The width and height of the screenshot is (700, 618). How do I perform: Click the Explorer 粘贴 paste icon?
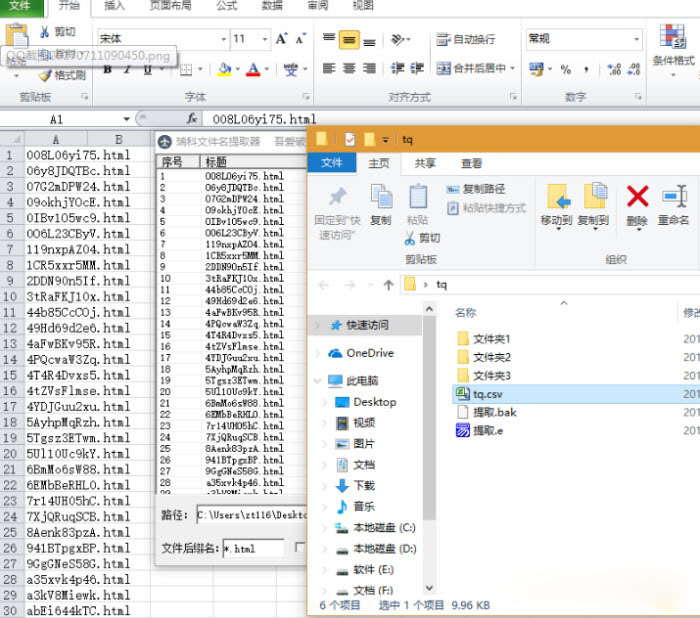418,196
